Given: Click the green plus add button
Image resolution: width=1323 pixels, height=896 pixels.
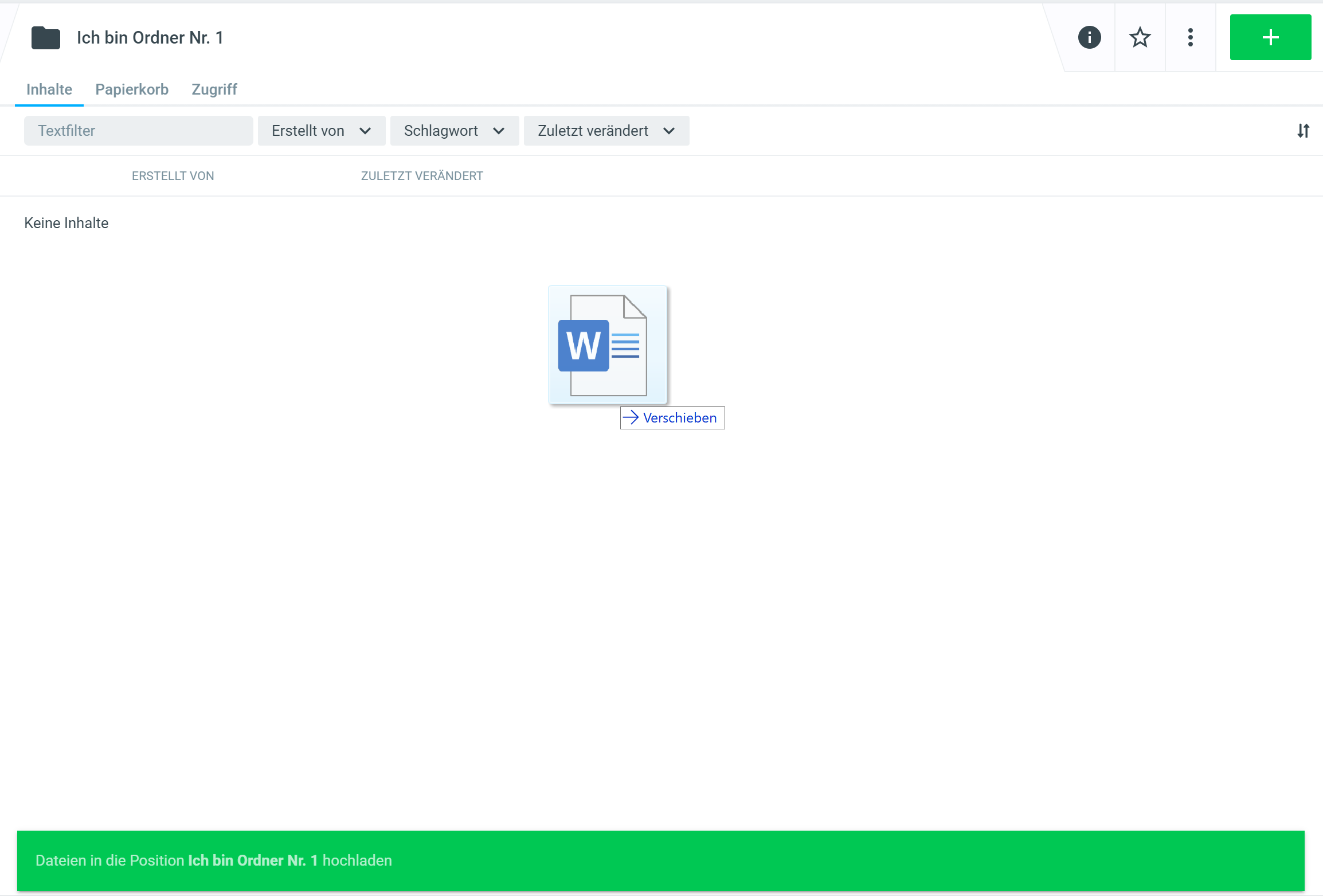Looking at the screenshot, I should (1270, 38).
